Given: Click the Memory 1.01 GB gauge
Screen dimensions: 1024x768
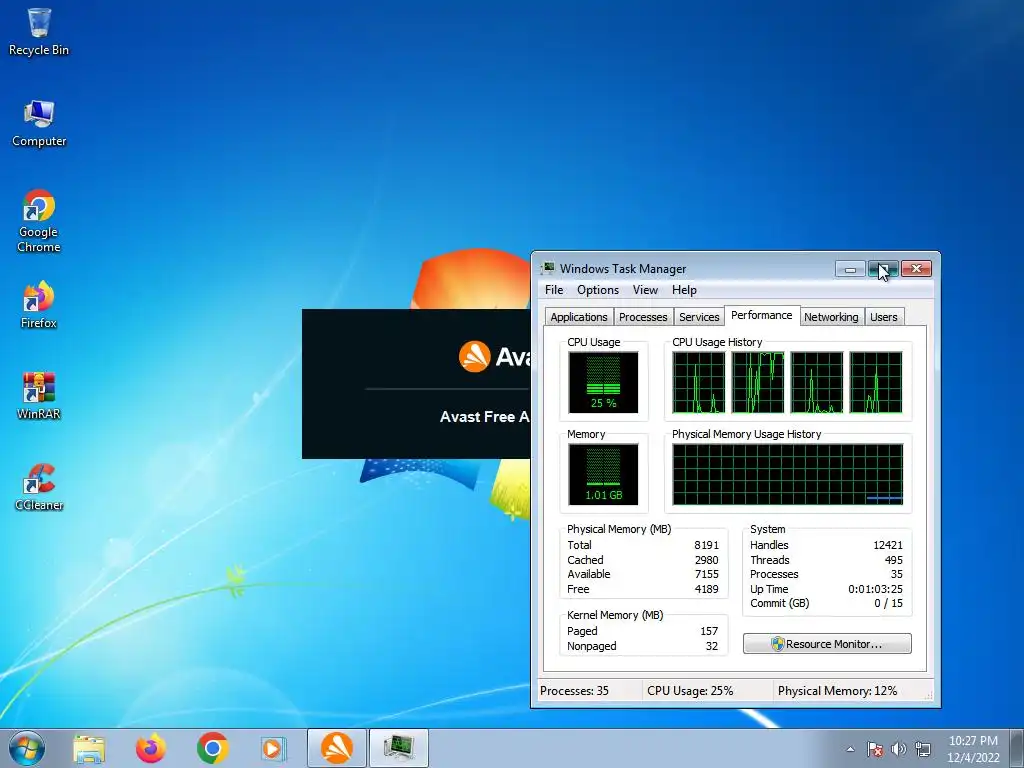Looking at the screenshot, I should pyautogui.click(x=603, y=475).
